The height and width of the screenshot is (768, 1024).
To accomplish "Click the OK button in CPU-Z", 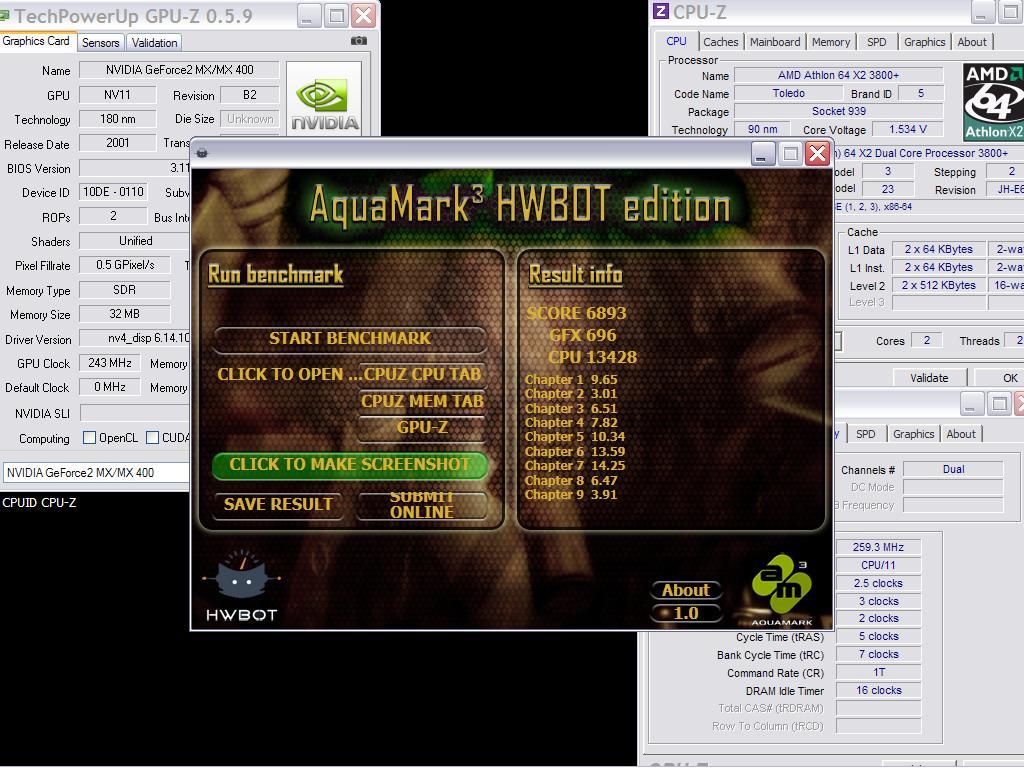I will tap(1009, 377).
